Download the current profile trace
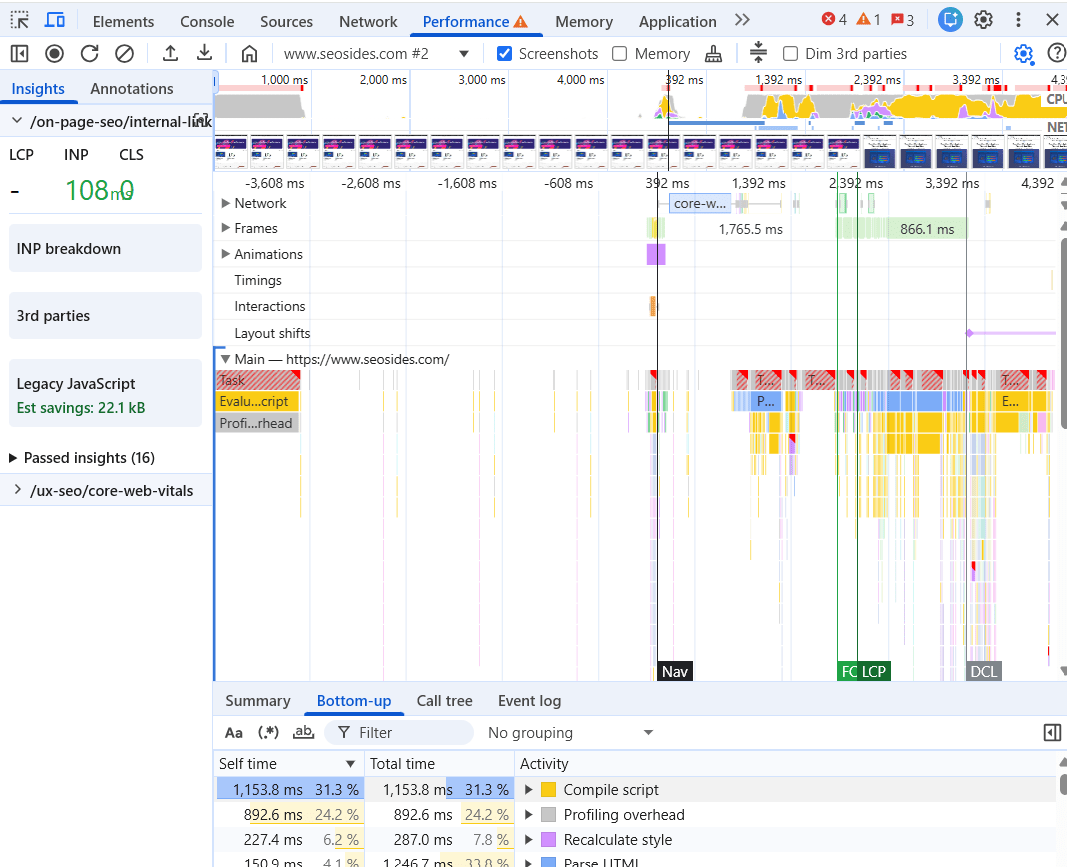 [x=204, y=53]
